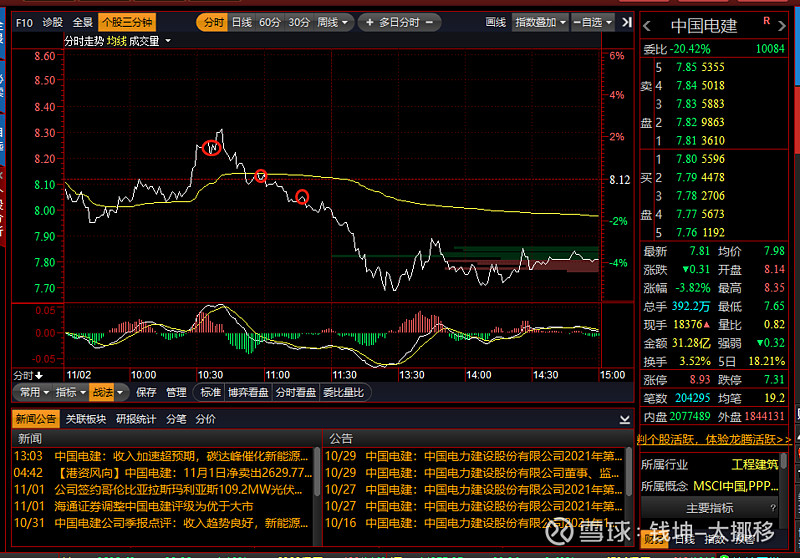Click 保存 to save layout
The height and width of the screenshot is (558, 800).
pyautogui.click(x=146, y=392)
